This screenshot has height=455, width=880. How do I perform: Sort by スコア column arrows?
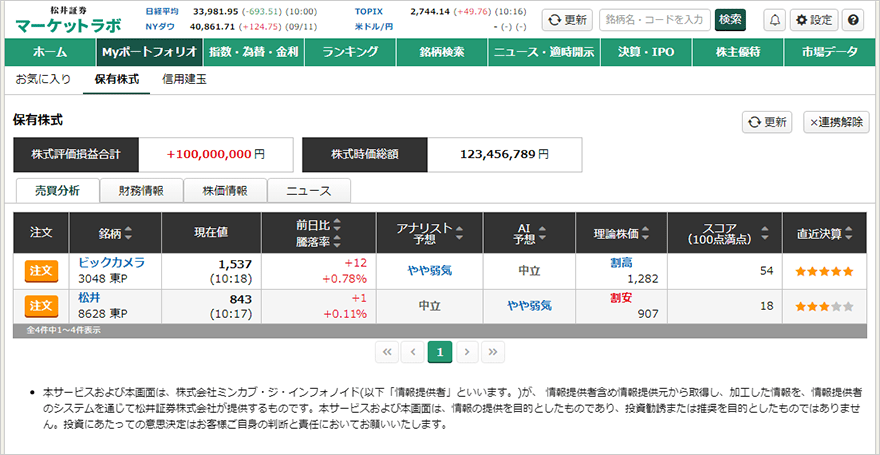764,233
